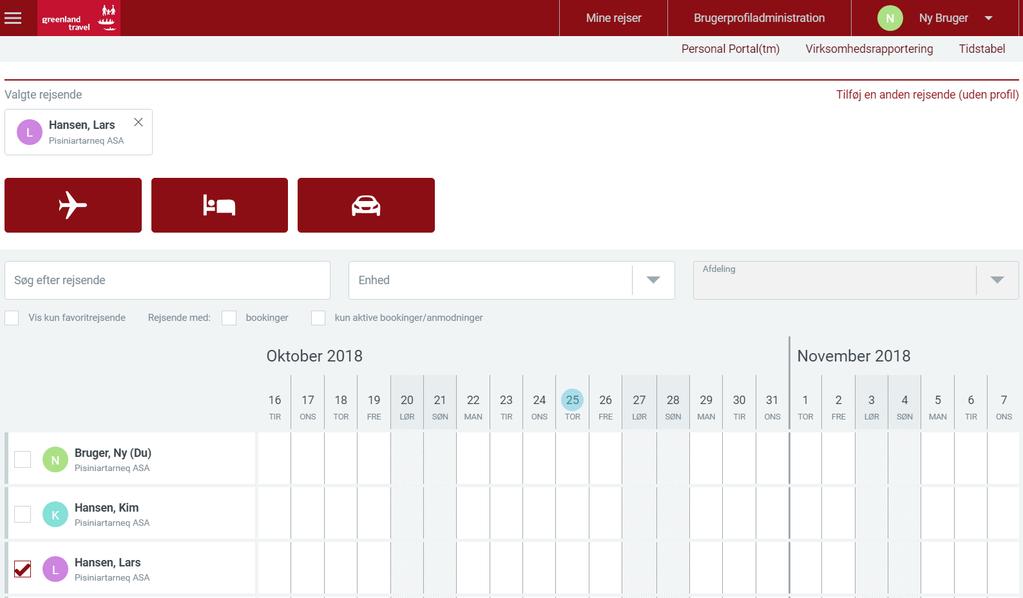
Task: Select the Hansen, Kim checkbox
Action: pyautogui.click(x=22, y=514)
